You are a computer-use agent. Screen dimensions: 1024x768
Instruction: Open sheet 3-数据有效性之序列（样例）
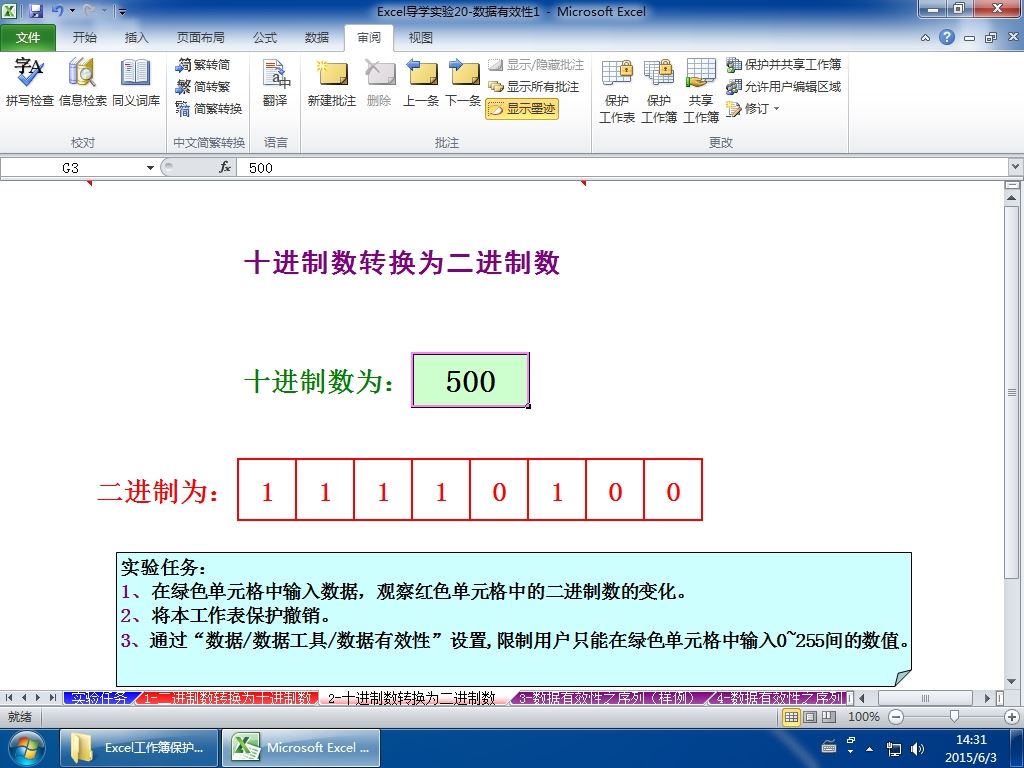pos(606,698)
